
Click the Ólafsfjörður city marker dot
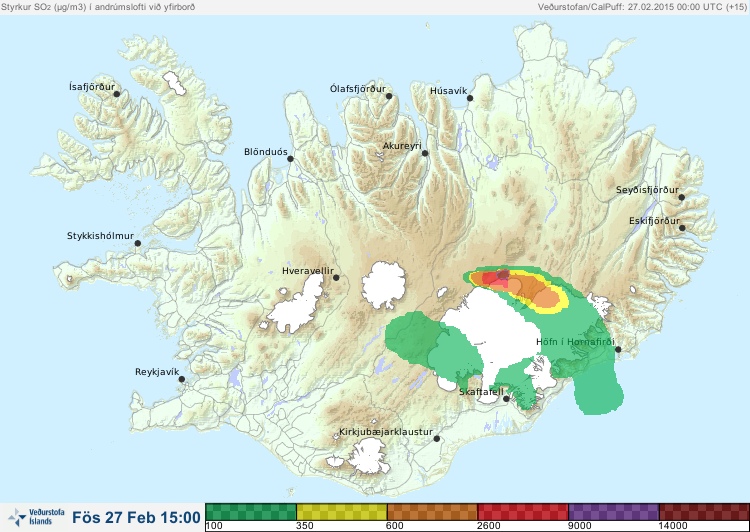pos(389,96)
